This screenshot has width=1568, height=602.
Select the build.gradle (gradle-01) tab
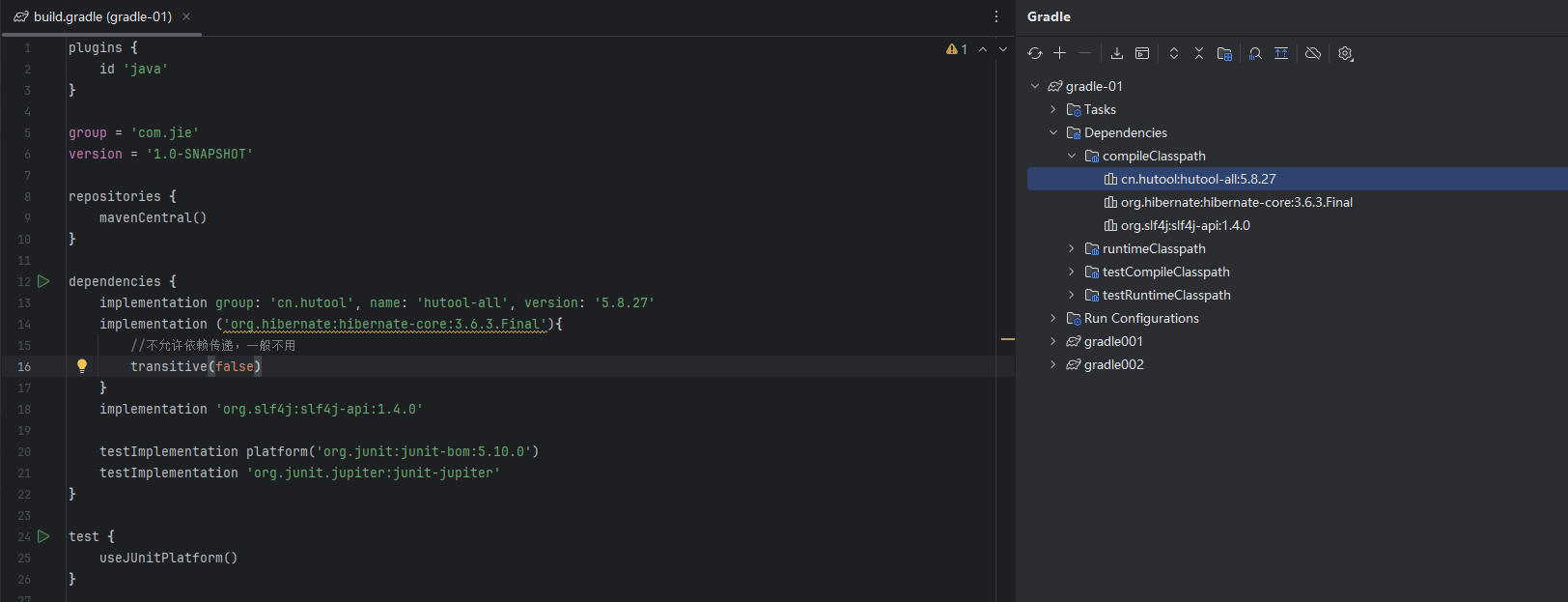pos(102,16)
